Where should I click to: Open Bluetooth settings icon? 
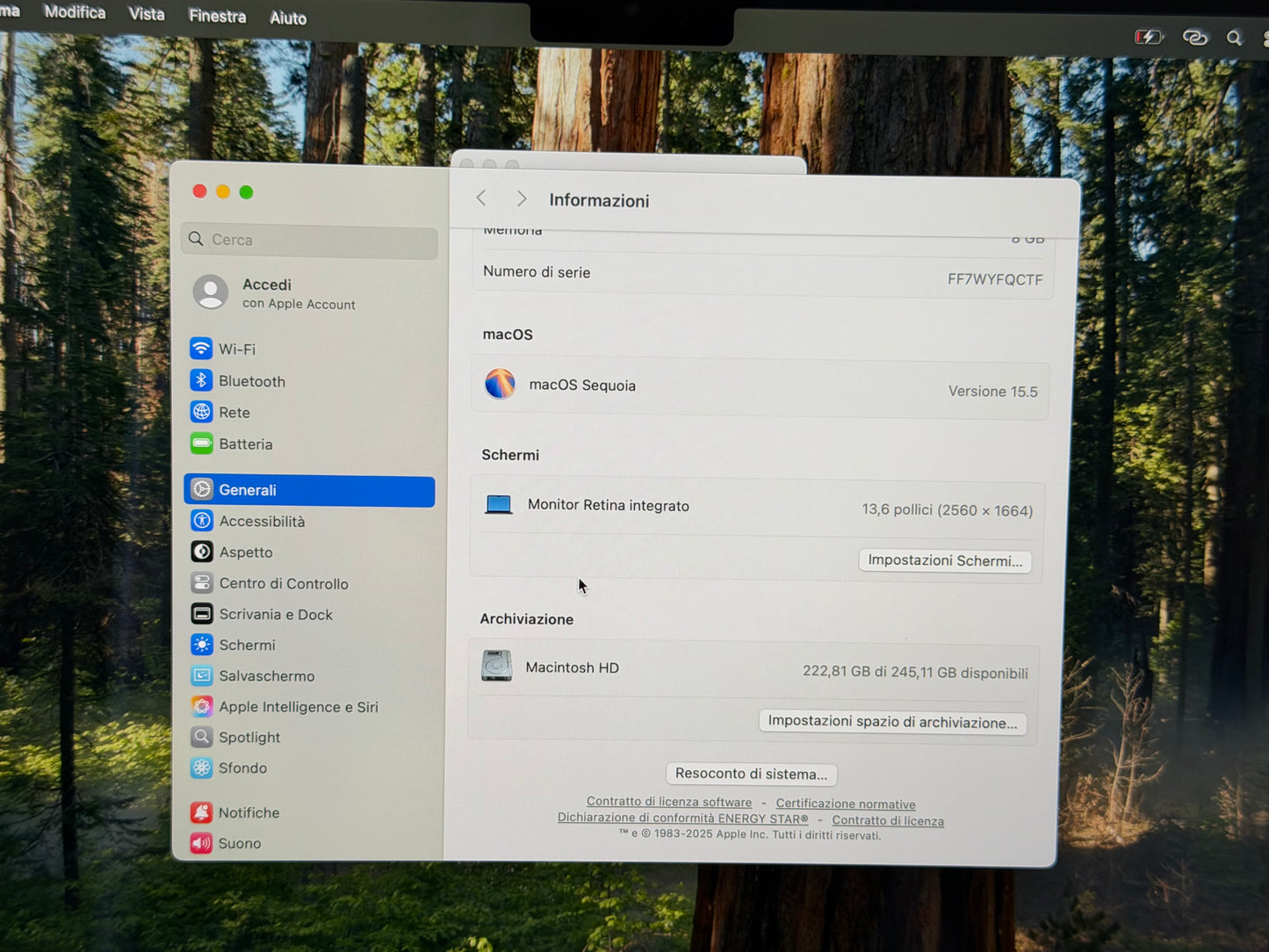pyautogui.click(x=201, y=380)
